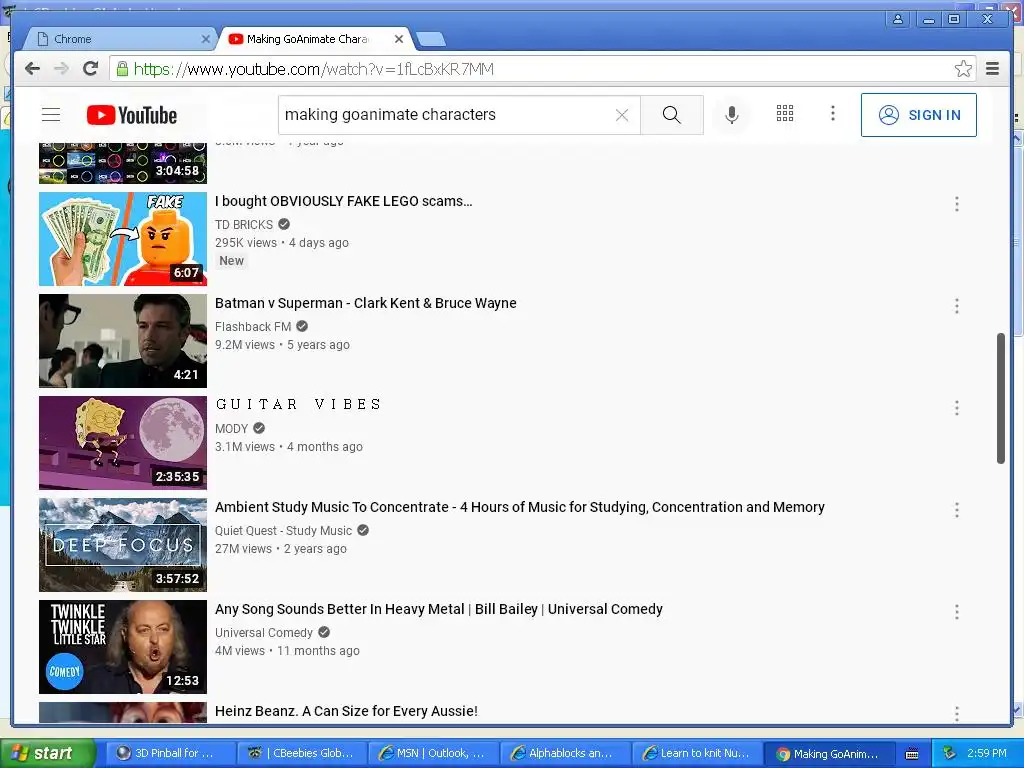This screenshot has width=1024, height=768.
Task: Go to the YouTube home logo
Action: click(x=132, y=115)
